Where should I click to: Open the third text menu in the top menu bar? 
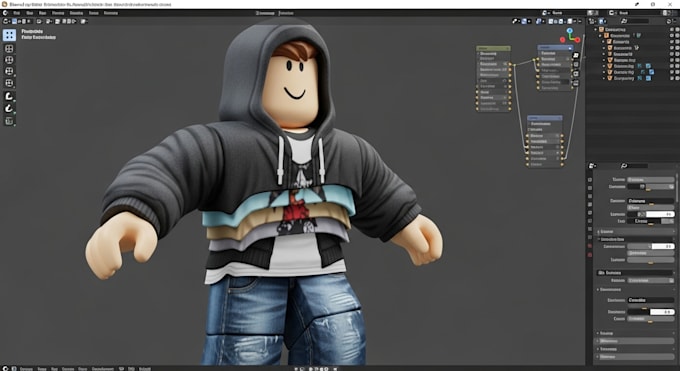[x=42, y=13]
